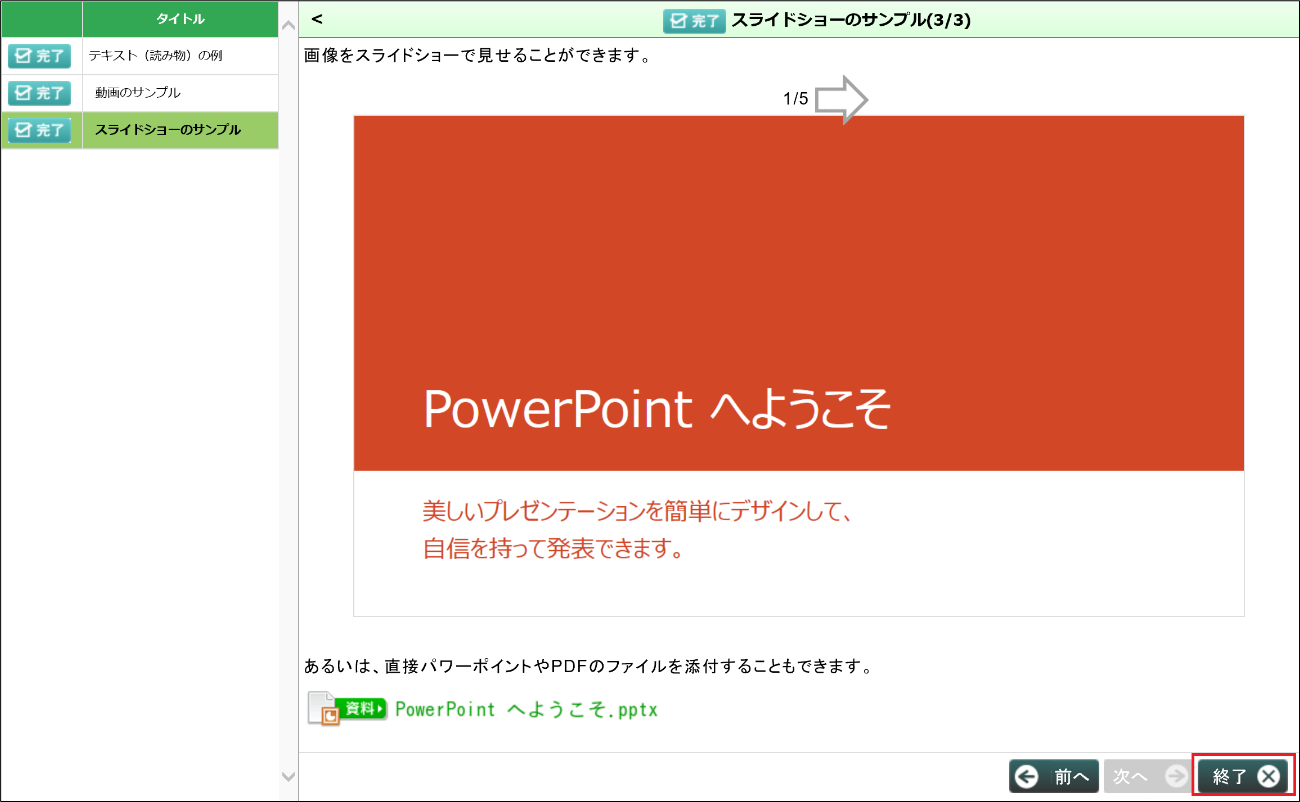Click the タイトル column header
Image resolution: width=1300 pixels, height=802 pixels.
click(x=180, y=19)
